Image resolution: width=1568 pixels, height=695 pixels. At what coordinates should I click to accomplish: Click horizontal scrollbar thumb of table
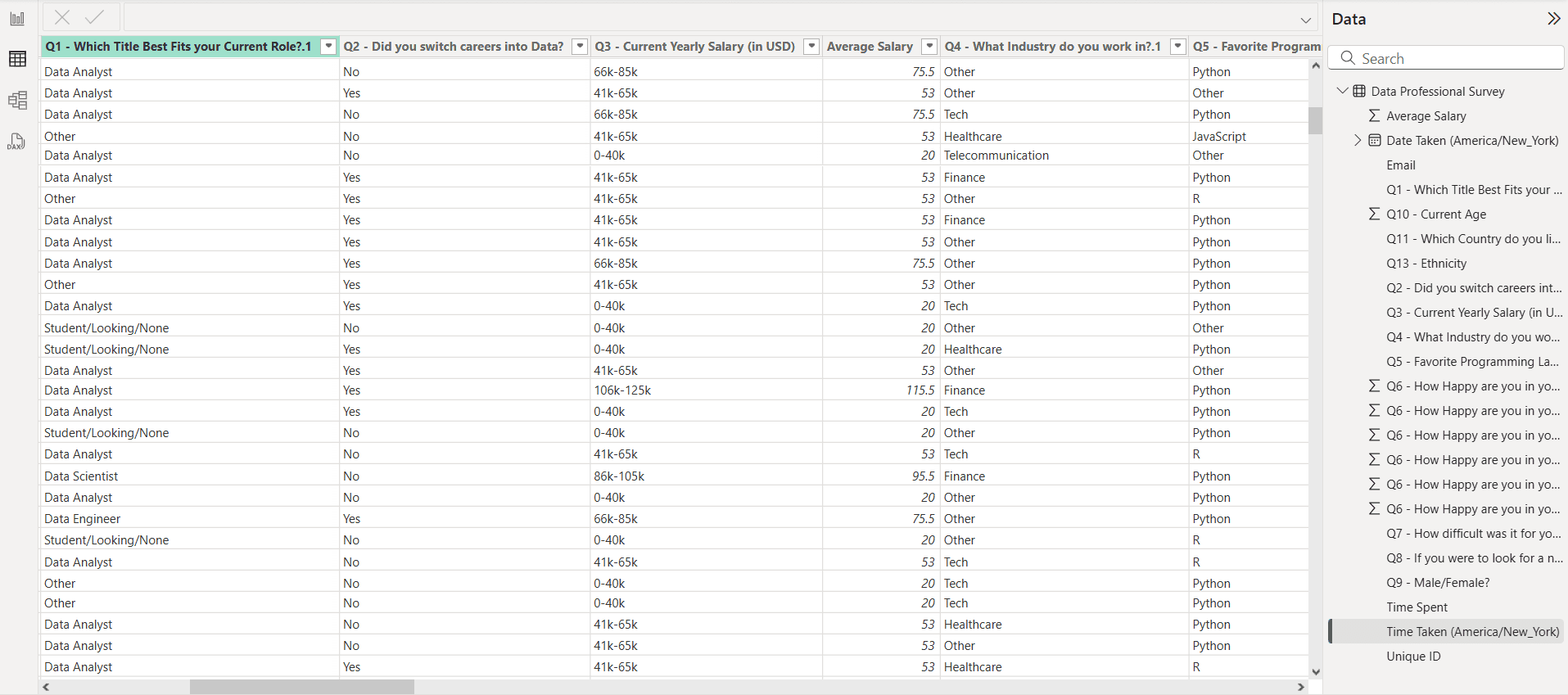pyautogui.click(x=302, y=687)
